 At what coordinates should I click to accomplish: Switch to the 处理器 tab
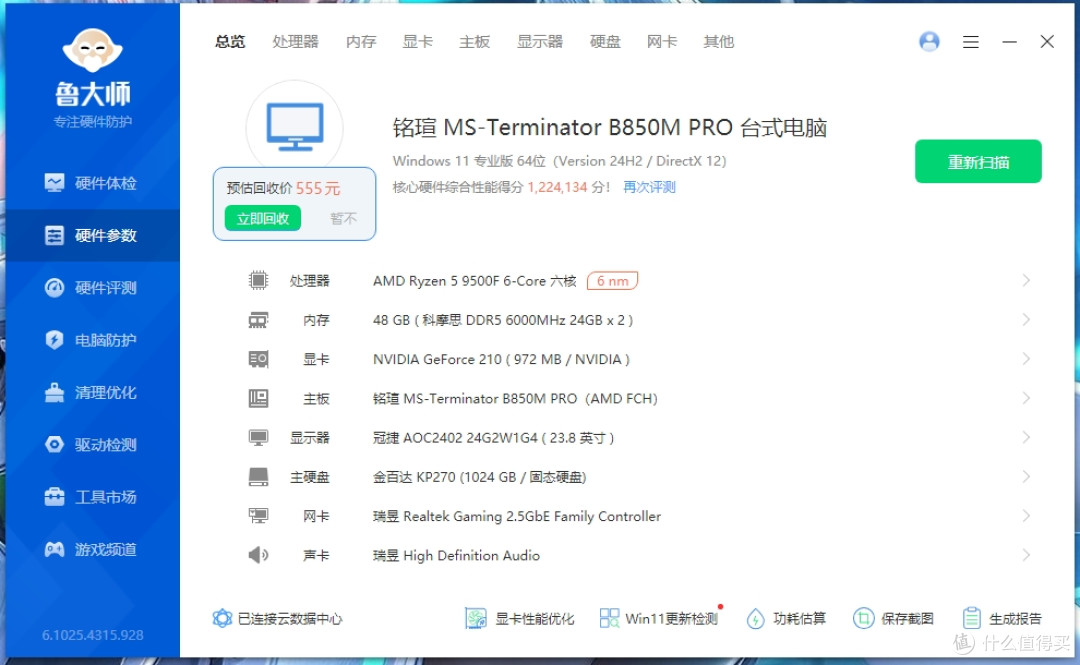tap(295, 41)
